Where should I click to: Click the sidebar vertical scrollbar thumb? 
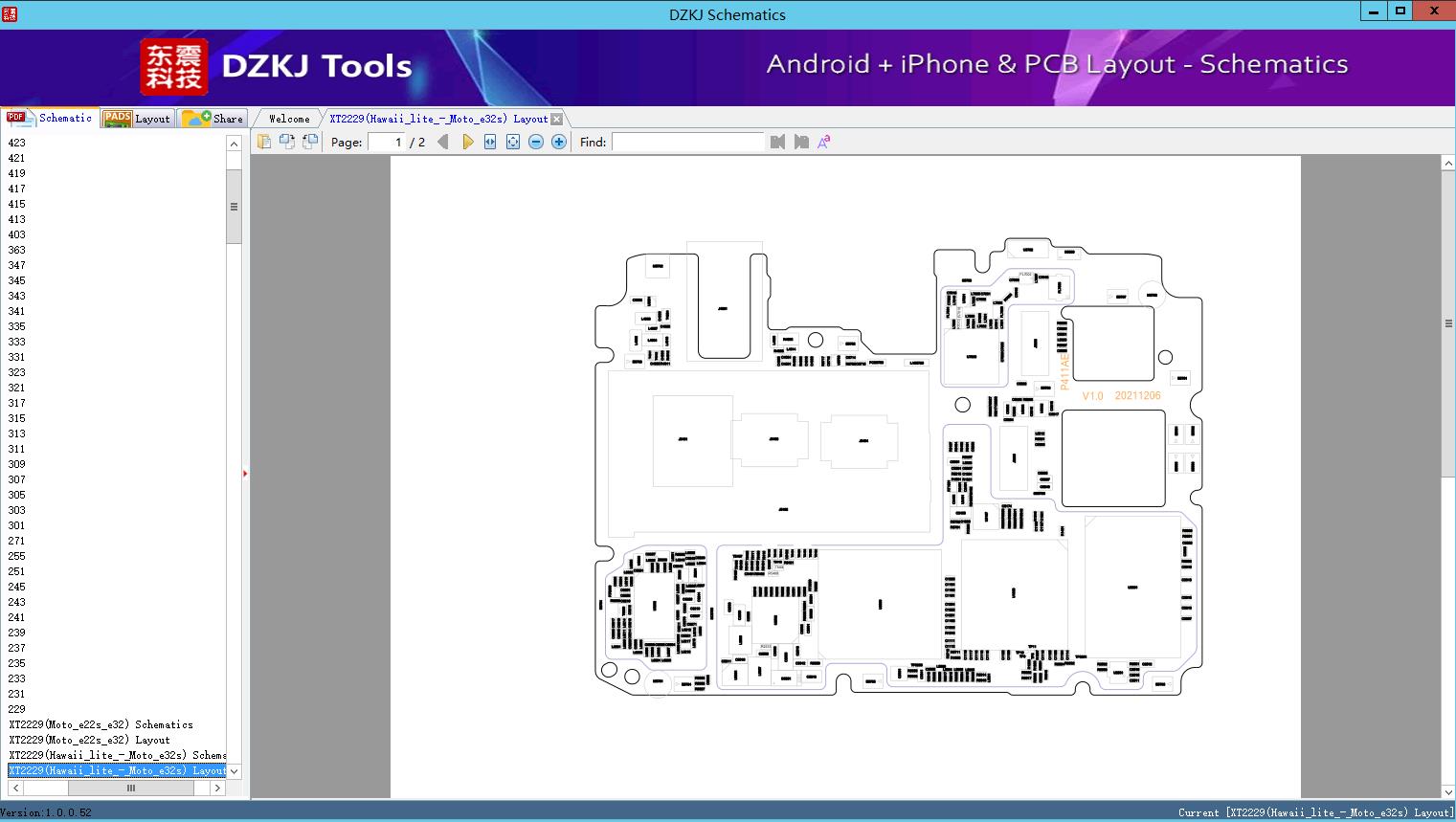click(x=234, y=207)
